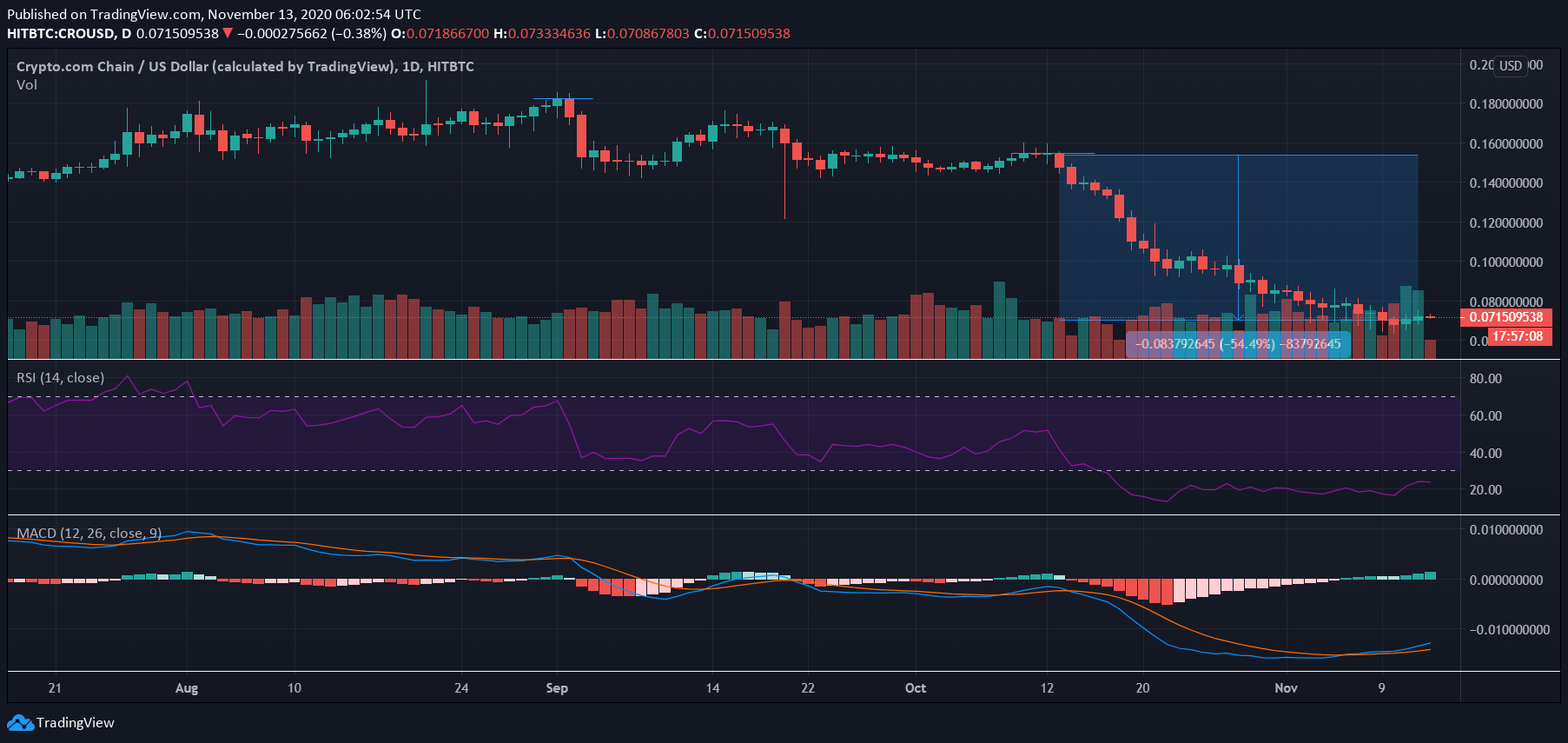1568x743 pixels.
Task: Click the MACD -0.010000000 scale label
Action: pyautogui.click(x=1510, y=630)
